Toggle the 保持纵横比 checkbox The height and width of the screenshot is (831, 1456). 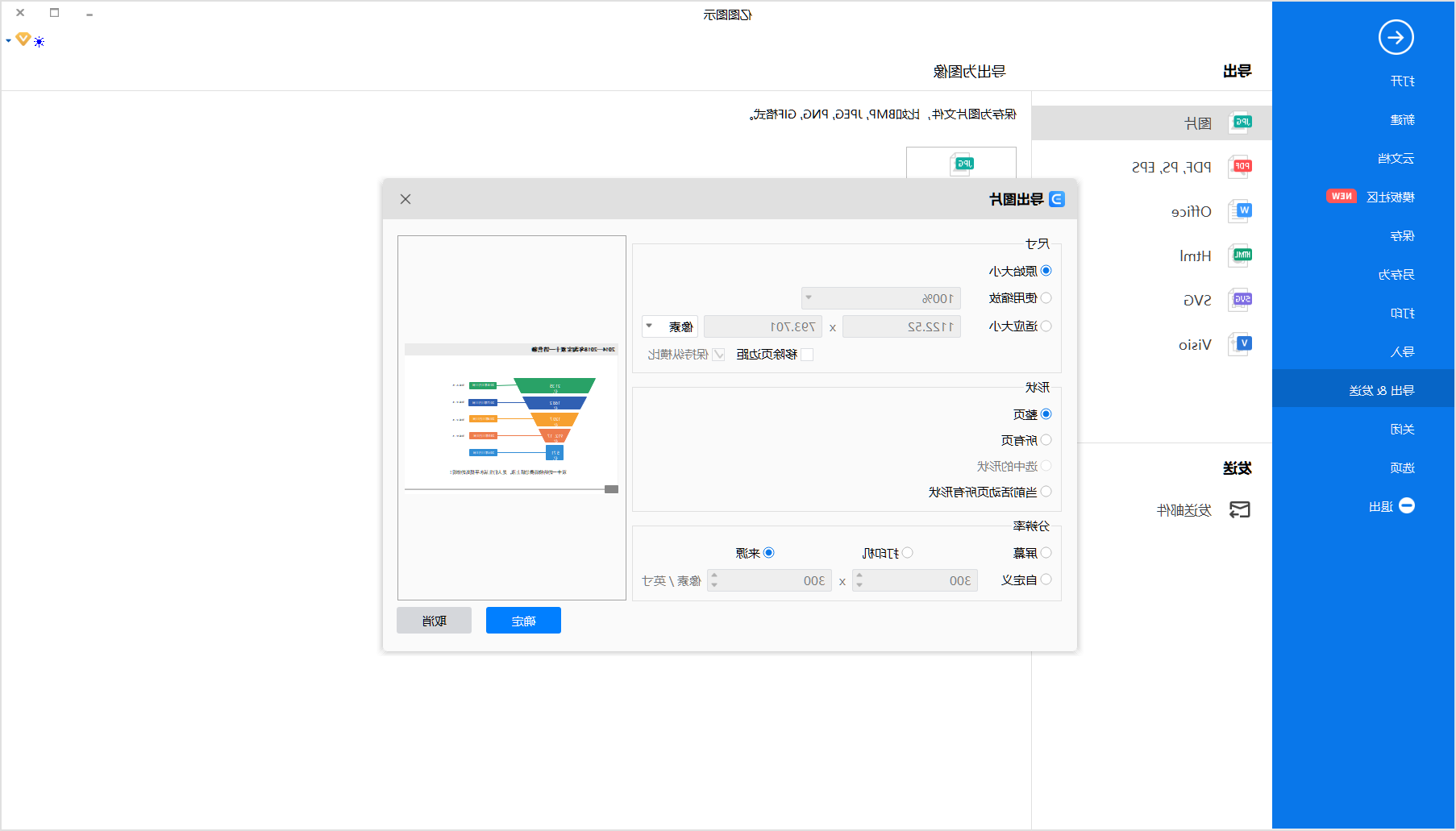click(x=718, y=355)
